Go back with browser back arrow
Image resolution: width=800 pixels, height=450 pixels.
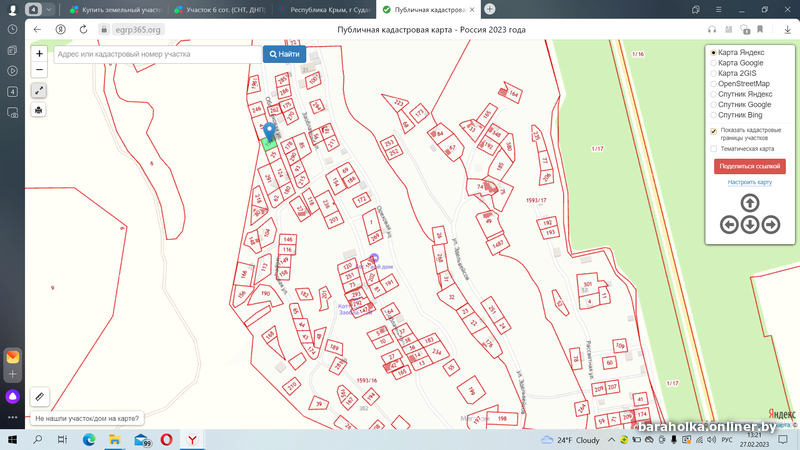(37, 30)
